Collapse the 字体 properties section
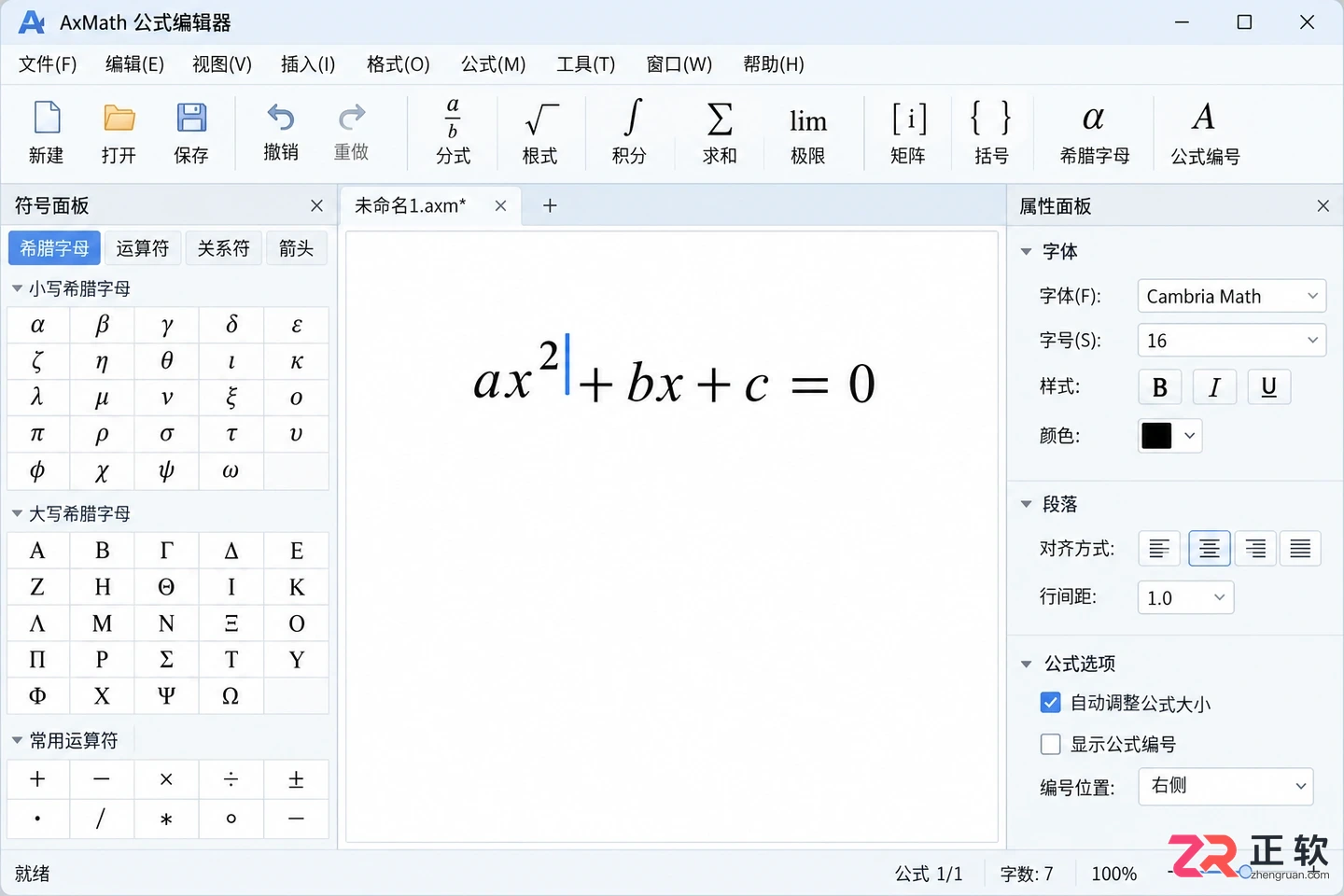 click(1026, 251)
